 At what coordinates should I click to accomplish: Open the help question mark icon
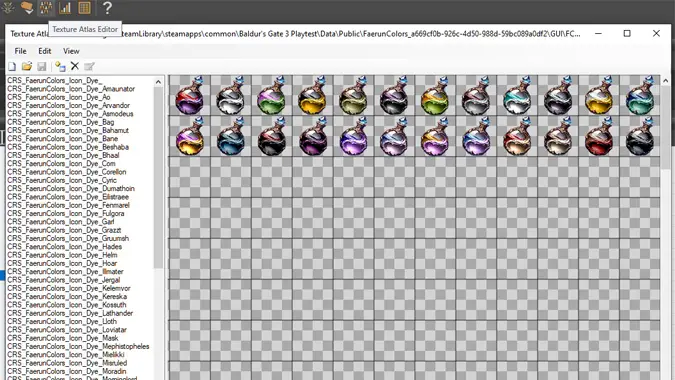(107, 8)
